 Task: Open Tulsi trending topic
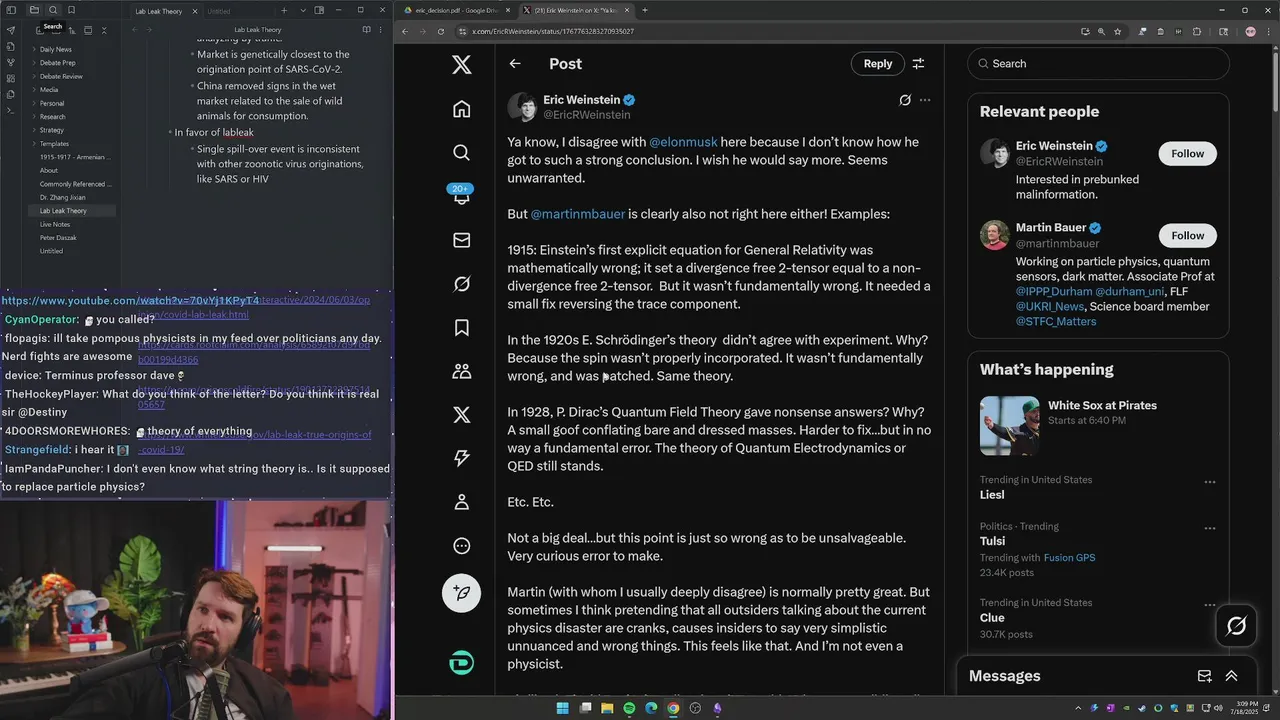click(992, 541)
